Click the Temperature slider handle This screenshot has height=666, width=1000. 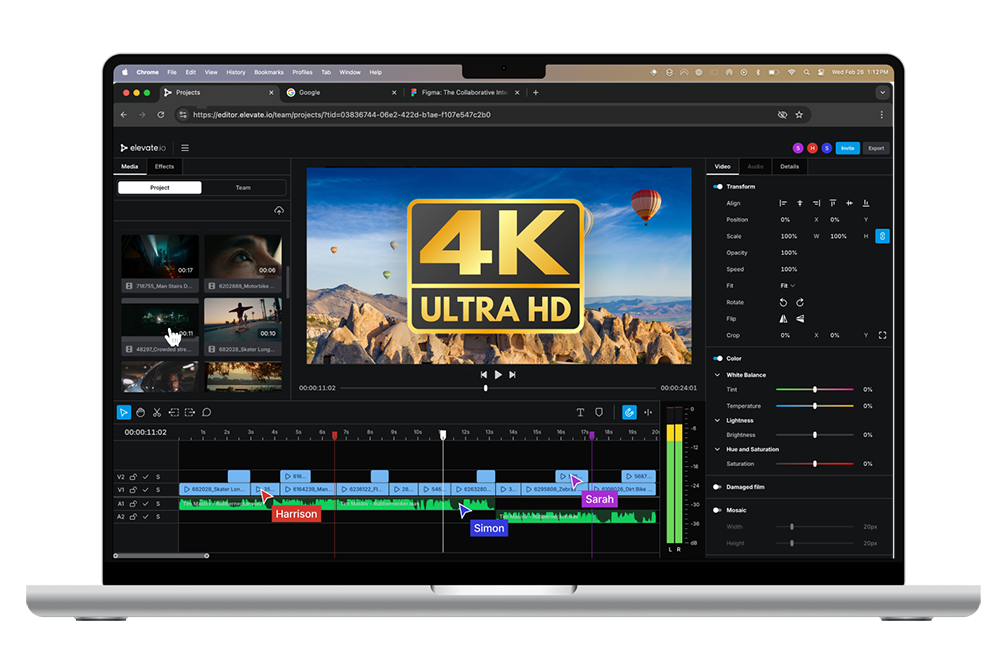(815, 406)
